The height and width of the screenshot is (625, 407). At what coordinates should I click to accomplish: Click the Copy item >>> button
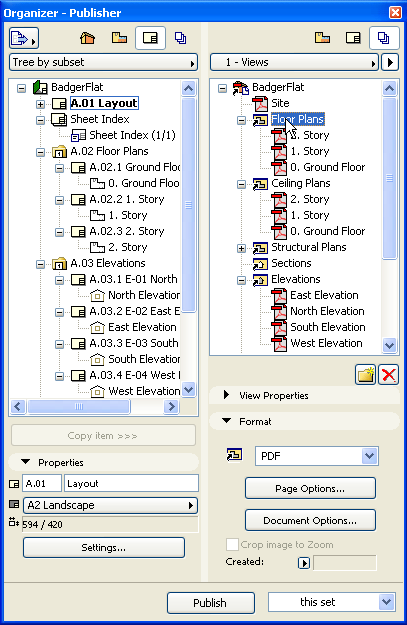pos(103,435)
